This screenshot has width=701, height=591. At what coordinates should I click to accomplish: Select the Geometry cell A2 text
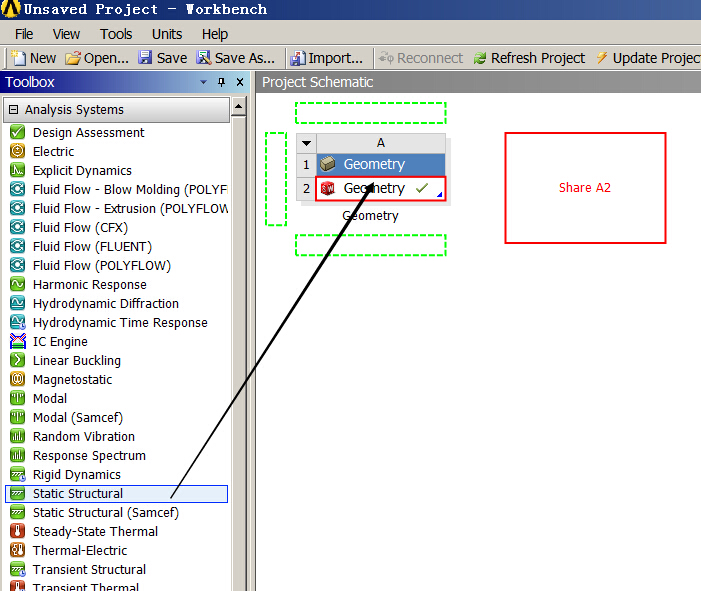tap(374, 189)
